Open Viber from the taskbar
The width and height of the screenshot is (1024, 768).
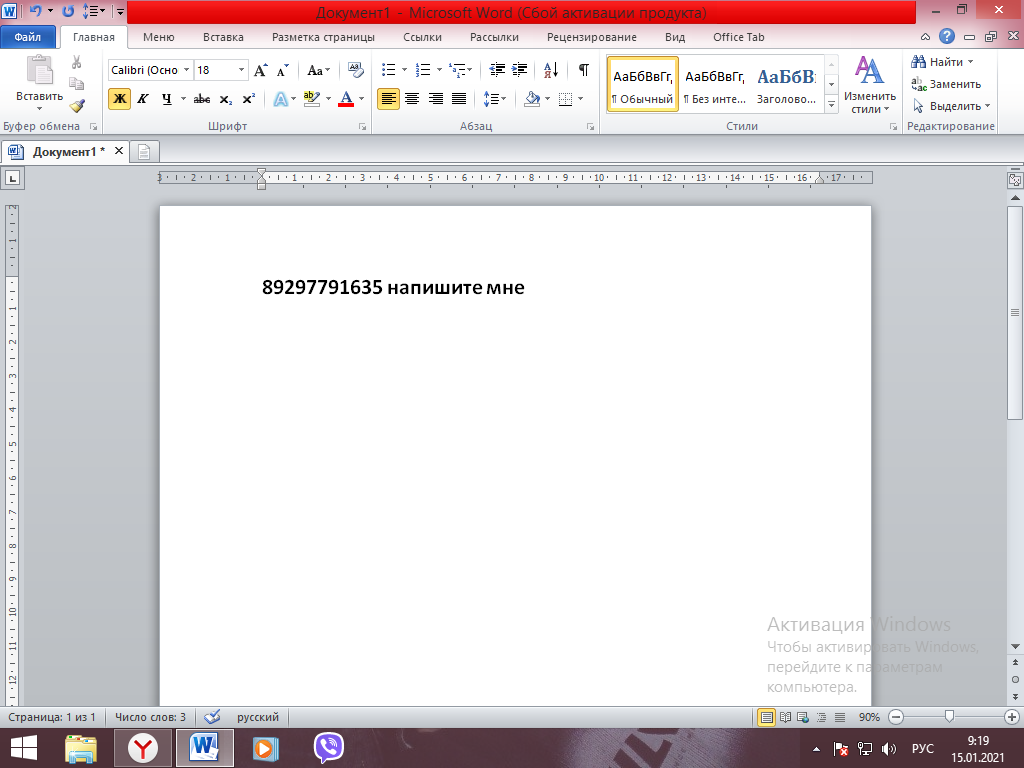click(x=329, y=747)
